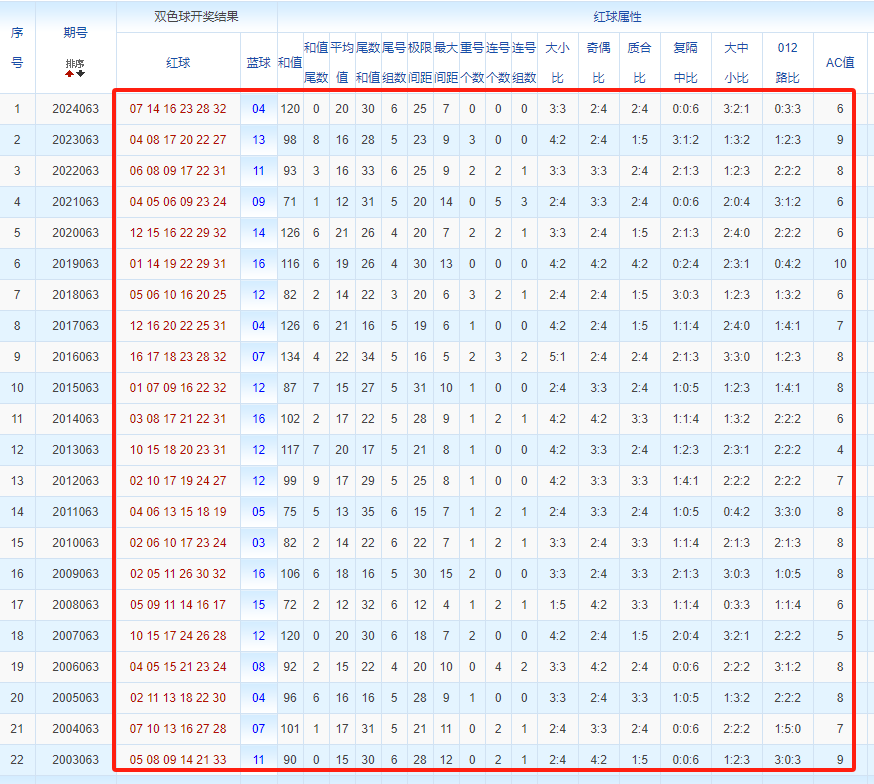
Task: Select period 2019063
Action: 75,264
